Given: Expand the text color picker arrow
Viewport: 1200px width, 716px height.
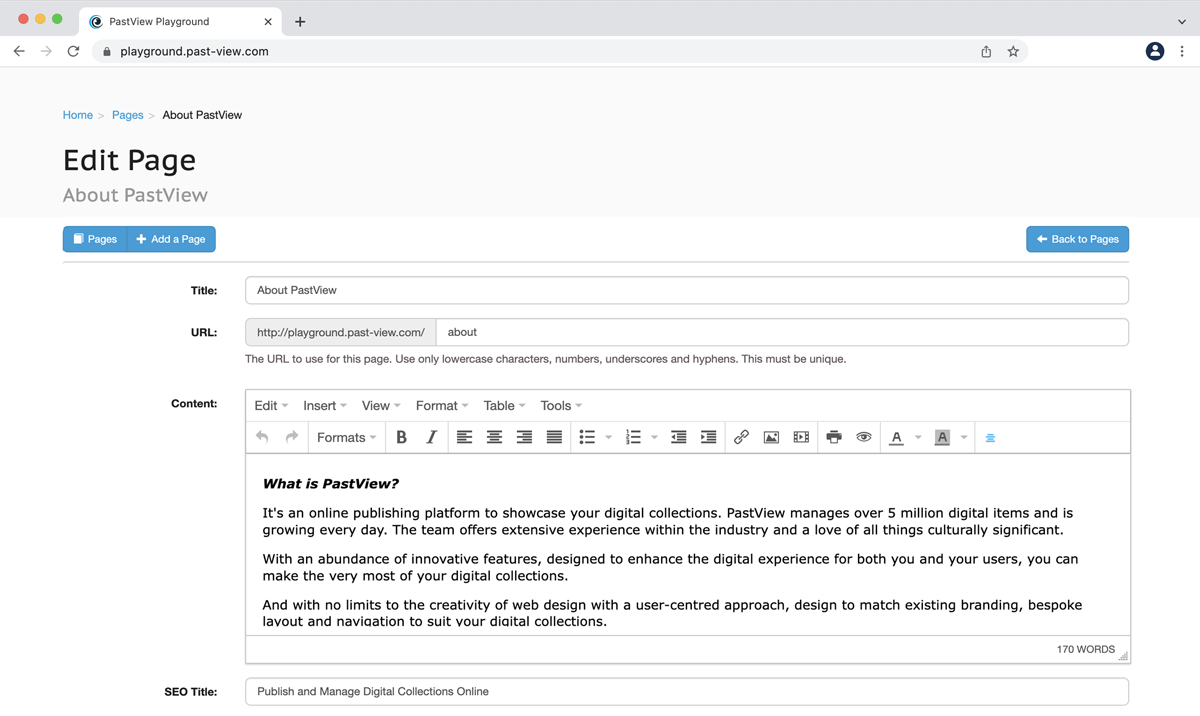Looking at the screenshot, I should 918,437.
